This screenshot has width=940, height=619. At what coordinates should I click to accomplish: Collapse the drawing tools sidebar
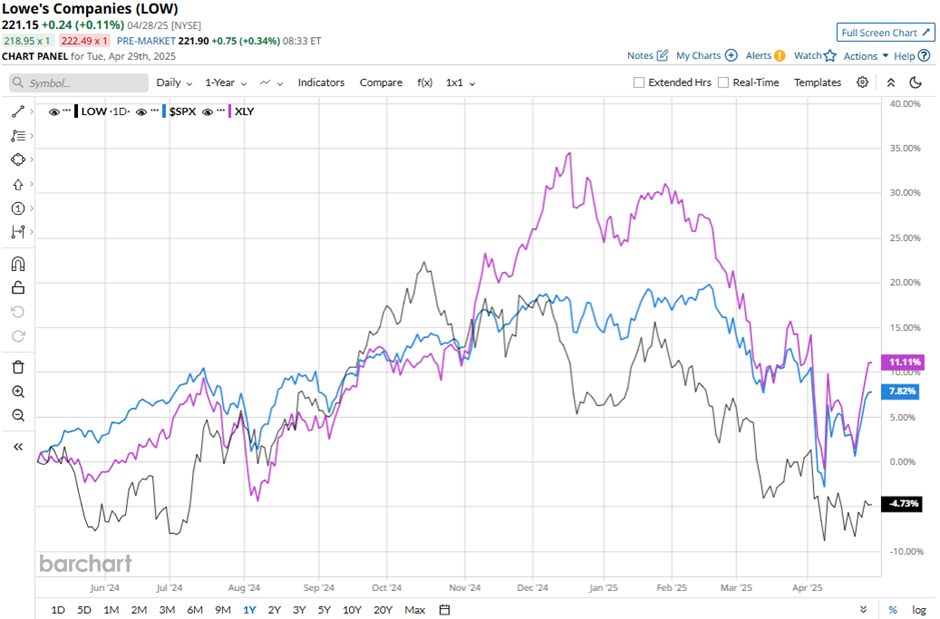coord(18,446)
